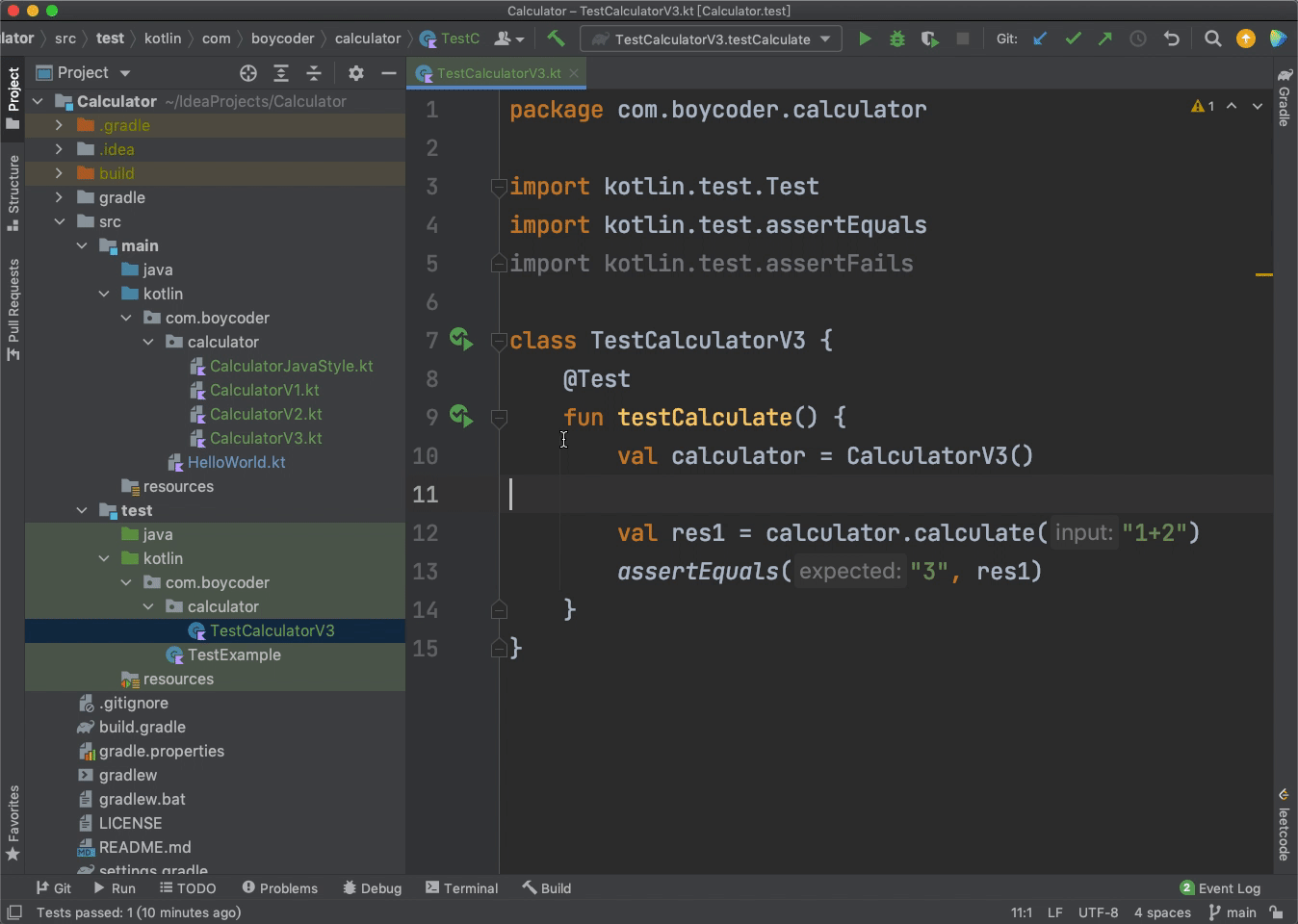Viewport: 1298px width, 924px height.
Task: Open the Terminal tab
Action: pyautogui.click(x=461, y=888)
